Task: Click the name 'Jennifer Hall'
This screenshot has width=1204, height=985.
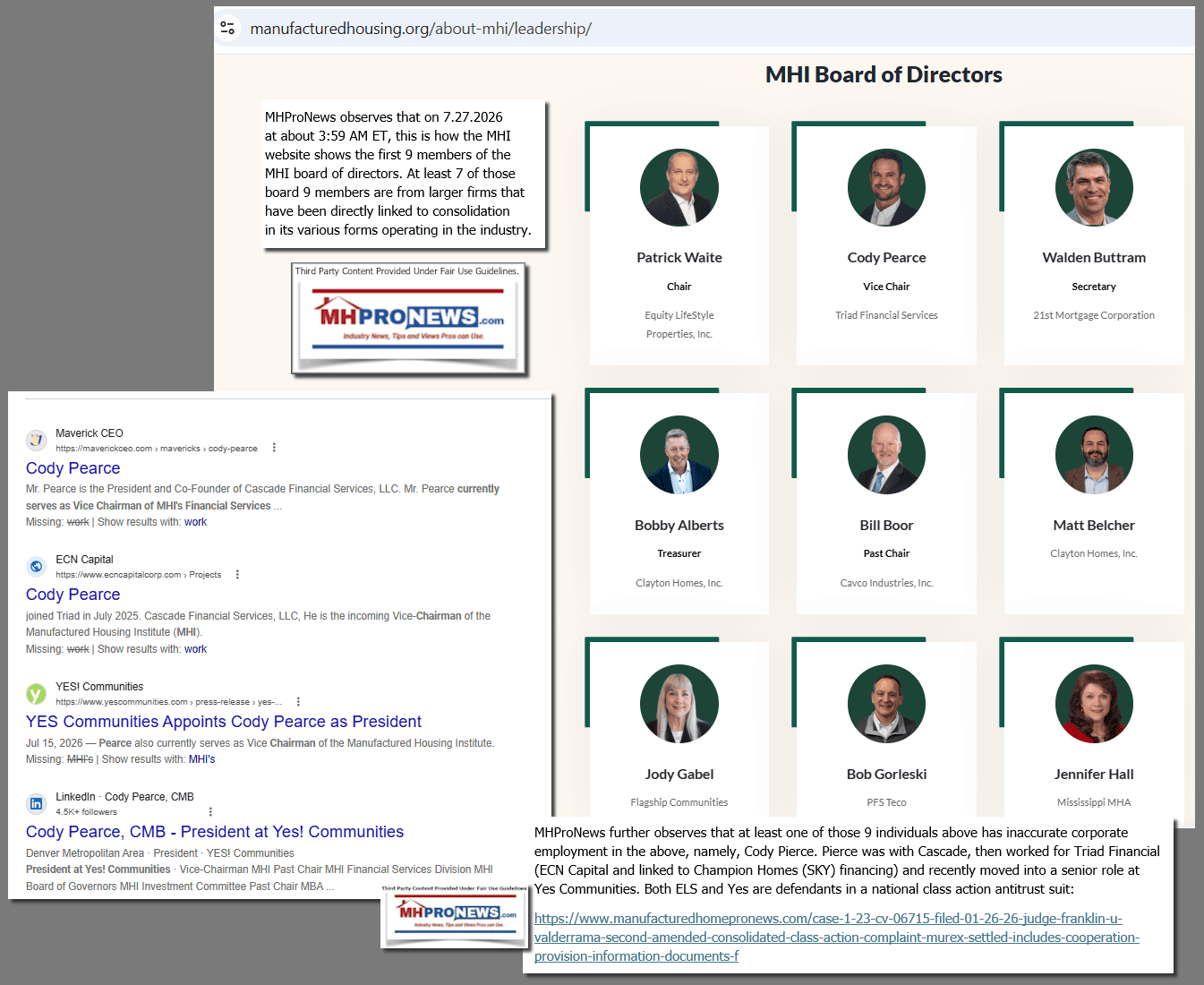Action: coord(1094,775)
